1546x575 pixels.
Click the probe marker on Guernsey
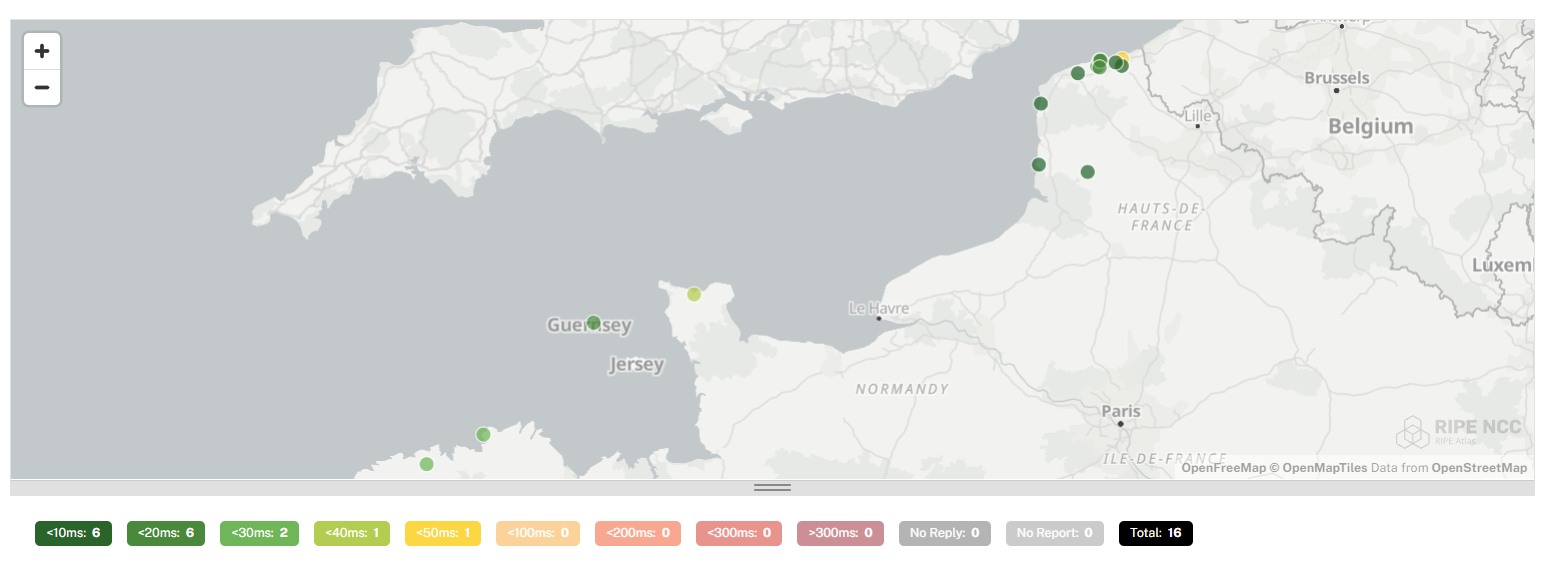(x=593, y=323)
